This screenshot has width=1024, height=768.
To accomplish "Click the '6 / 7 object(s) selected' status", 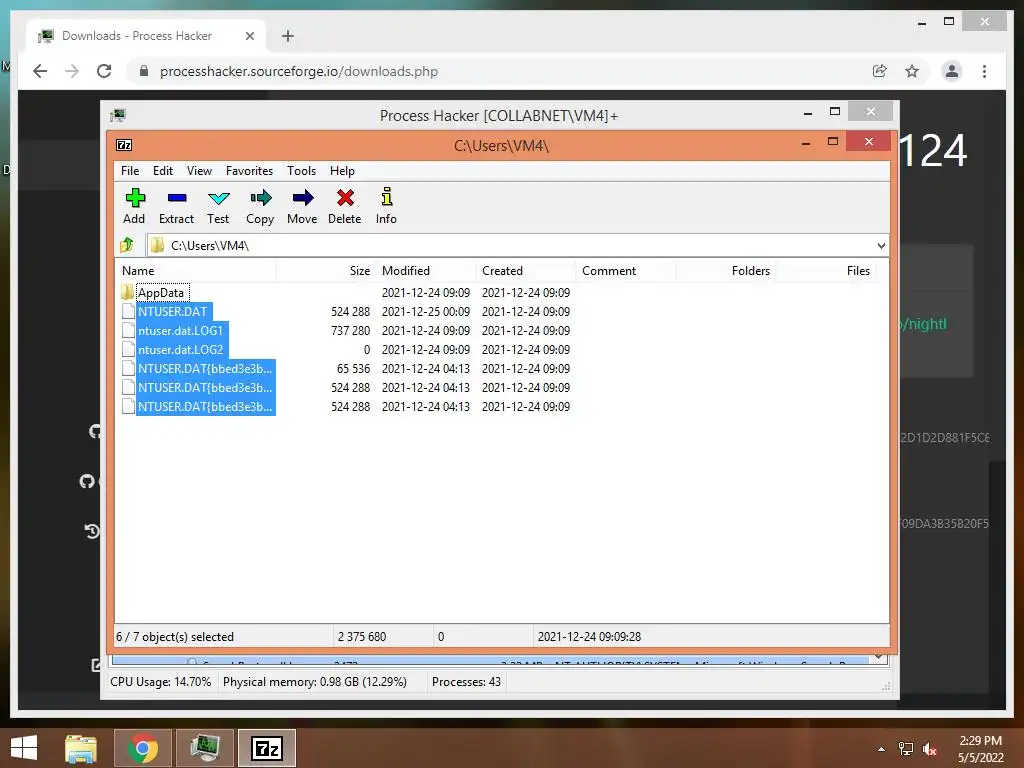I will (175, 637).
